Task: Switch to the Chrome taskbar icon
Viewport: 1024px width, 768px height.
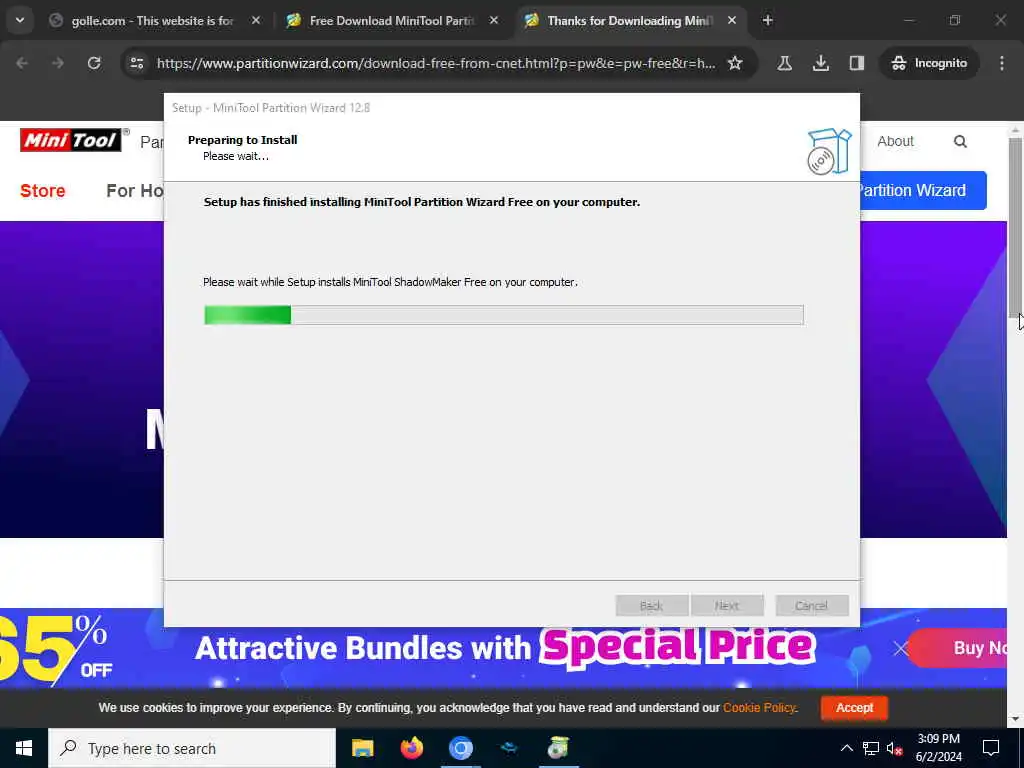Action: click(460, 748)
